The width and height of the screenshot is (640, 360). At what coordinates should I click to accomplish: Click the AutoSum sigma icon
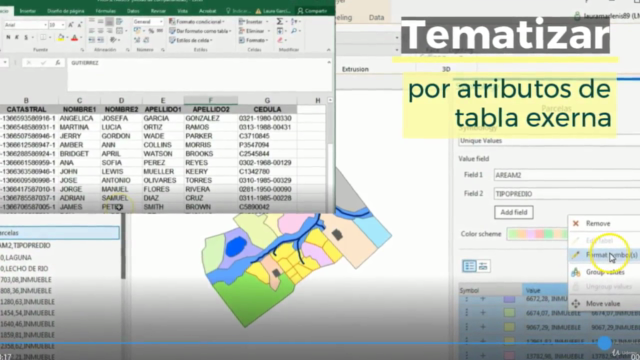[x=280, y=21]
